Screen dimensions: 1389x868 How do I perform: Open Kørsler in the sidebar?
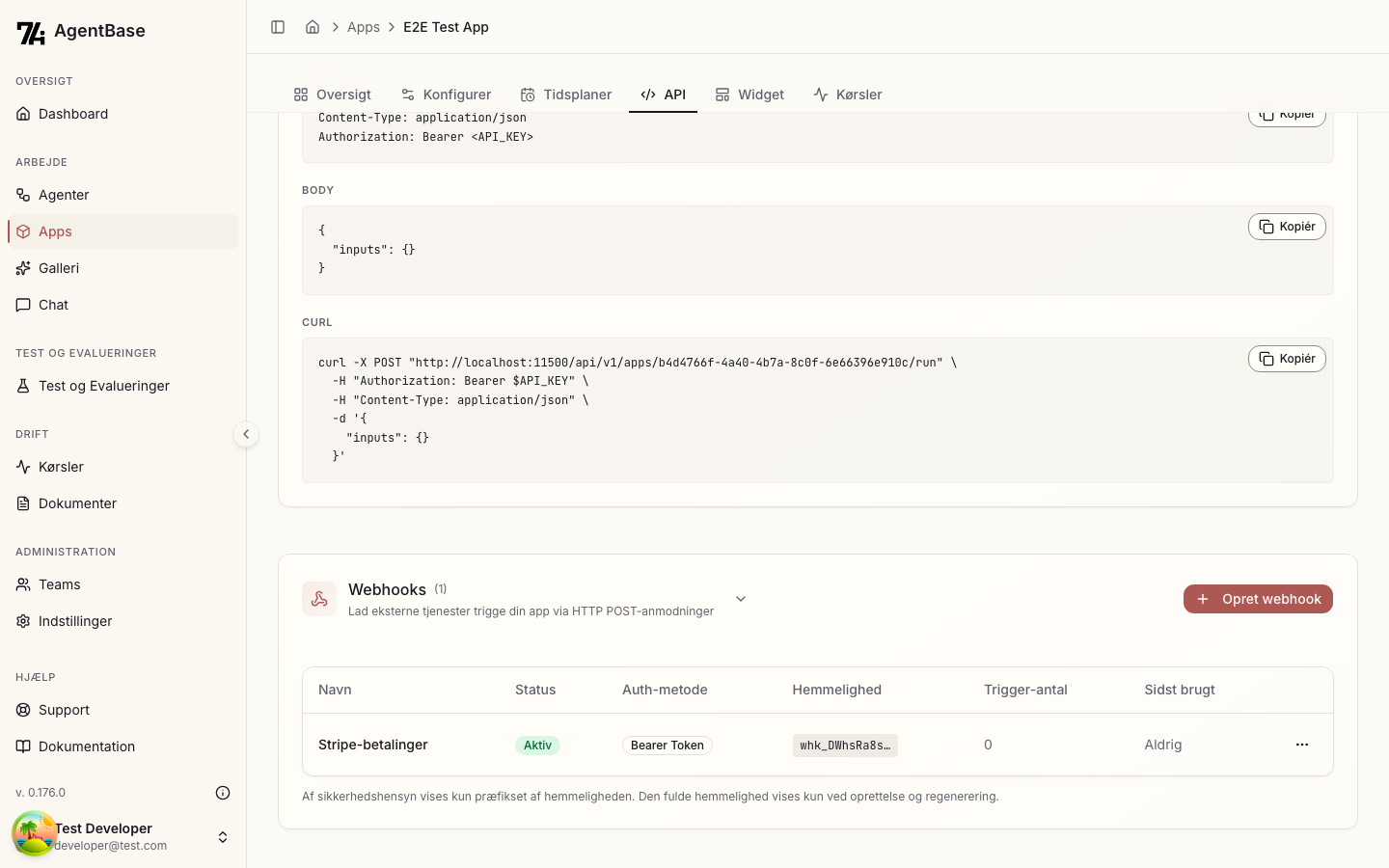(x=123, y=467)
